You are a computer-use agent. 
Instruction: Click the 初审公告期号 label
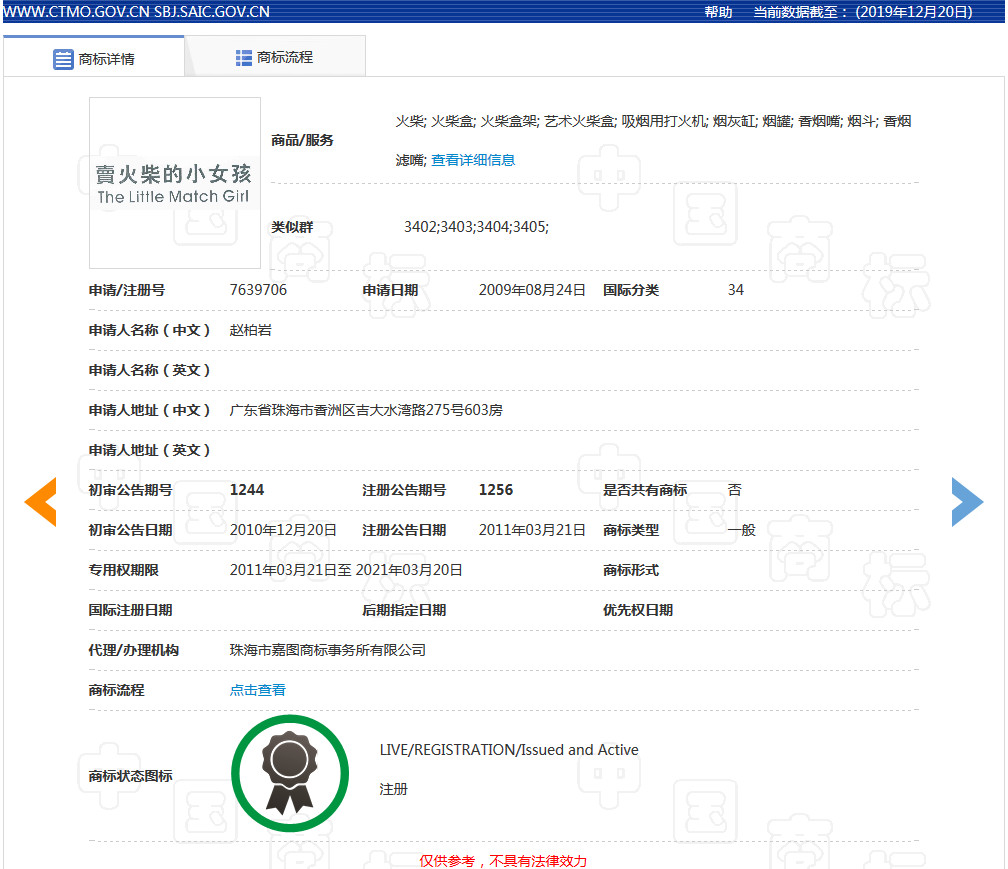130,490
